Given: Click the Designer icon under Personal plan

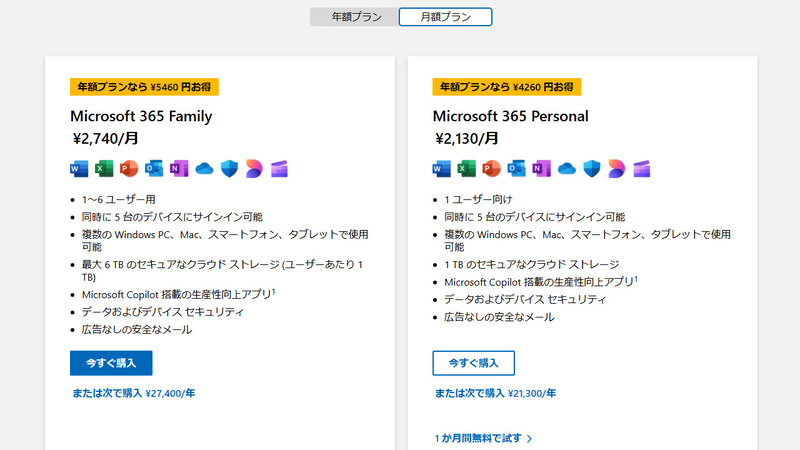Looking at the screenshot, I should pyautogui.click(x=616, y=168).
